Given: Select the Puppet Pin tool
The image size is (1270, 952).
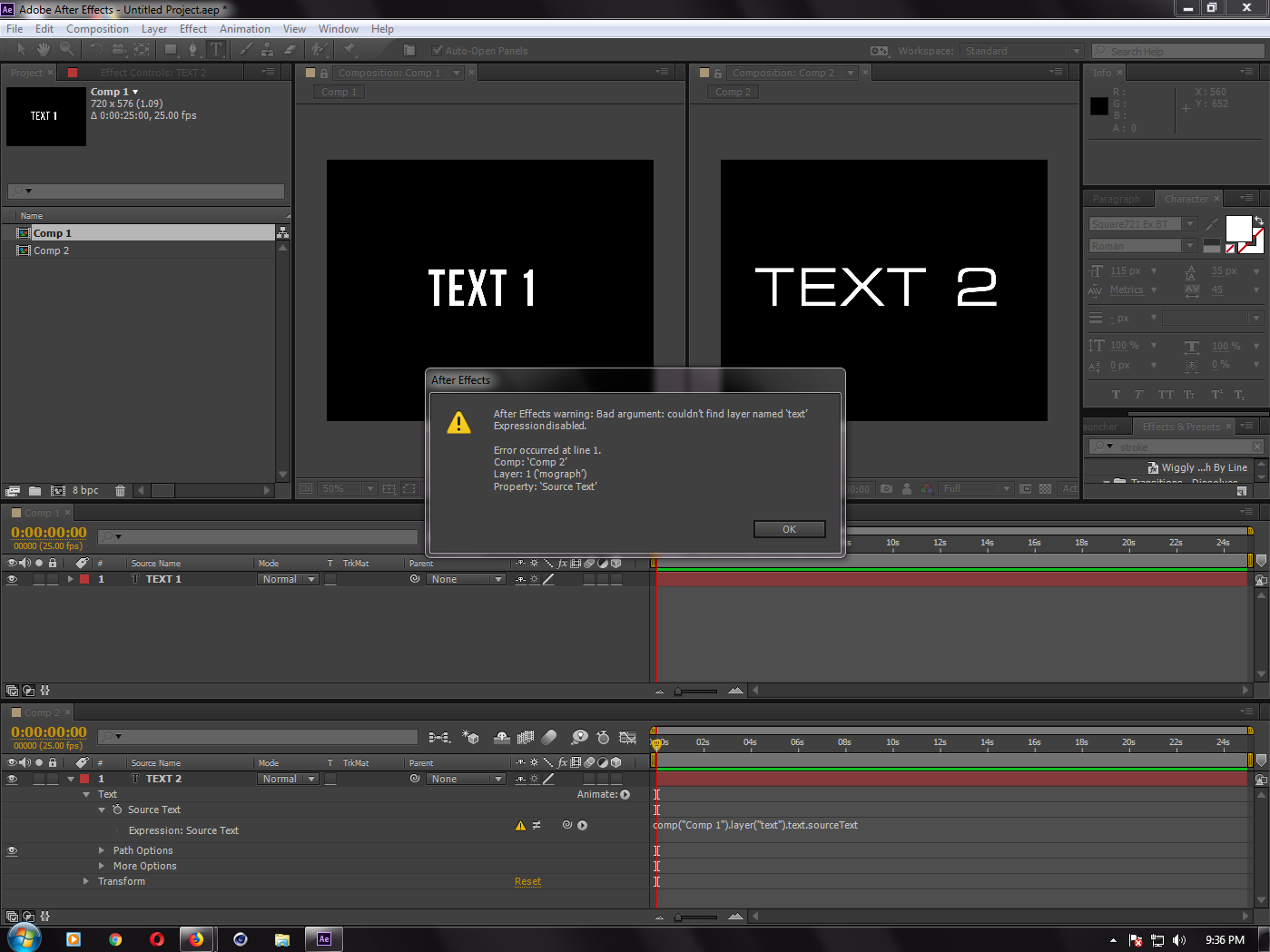Looking at the screenshot, I should [349, 49].
